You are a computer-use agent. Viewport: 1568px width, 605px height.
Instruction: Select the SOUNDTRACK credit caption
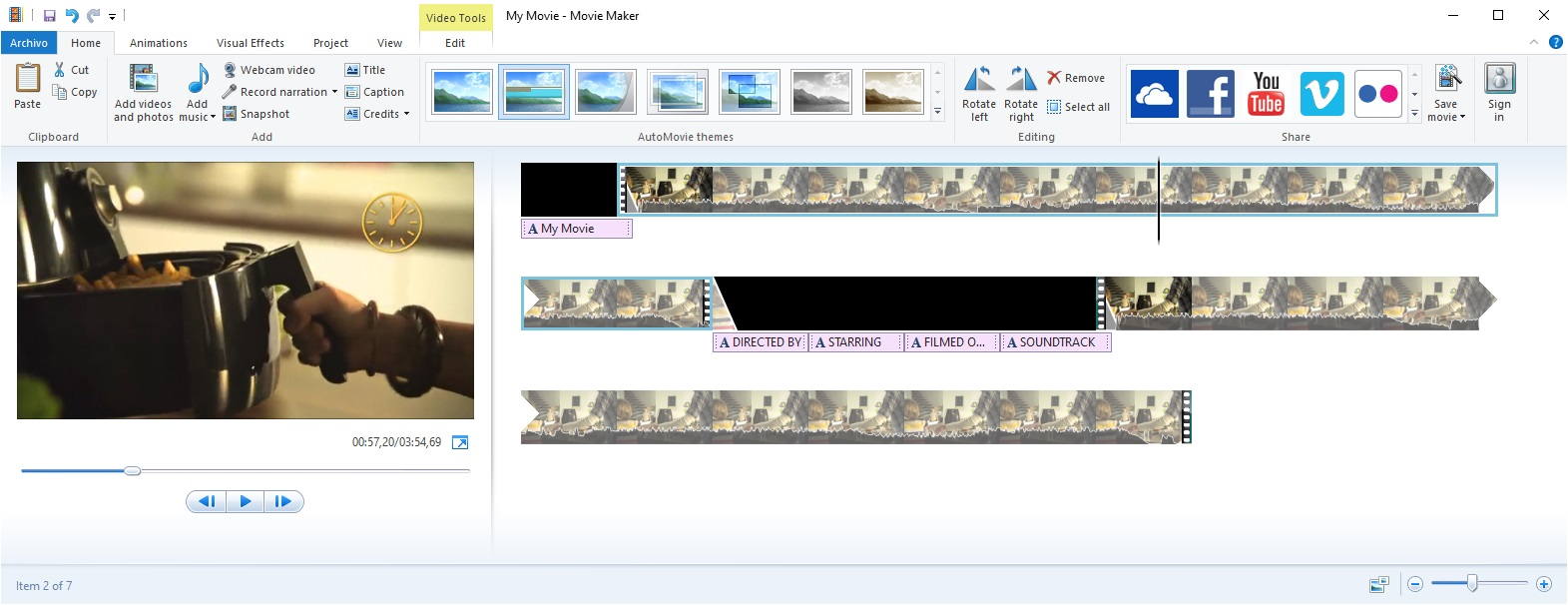pyautogui.click(x=1056, y=342)
